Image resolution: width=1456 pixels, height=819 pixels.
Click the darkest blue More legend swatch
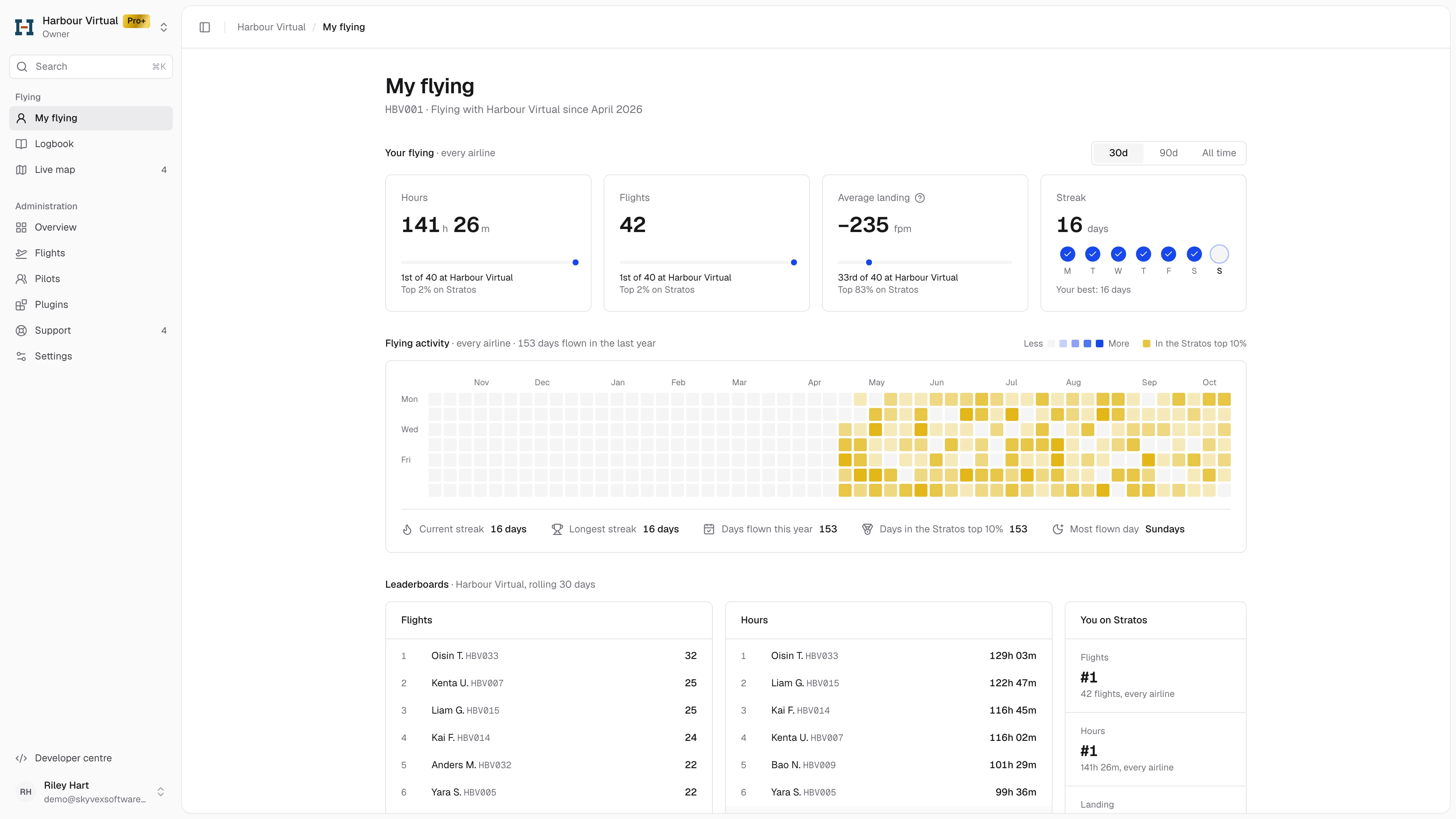point(1099,344)
